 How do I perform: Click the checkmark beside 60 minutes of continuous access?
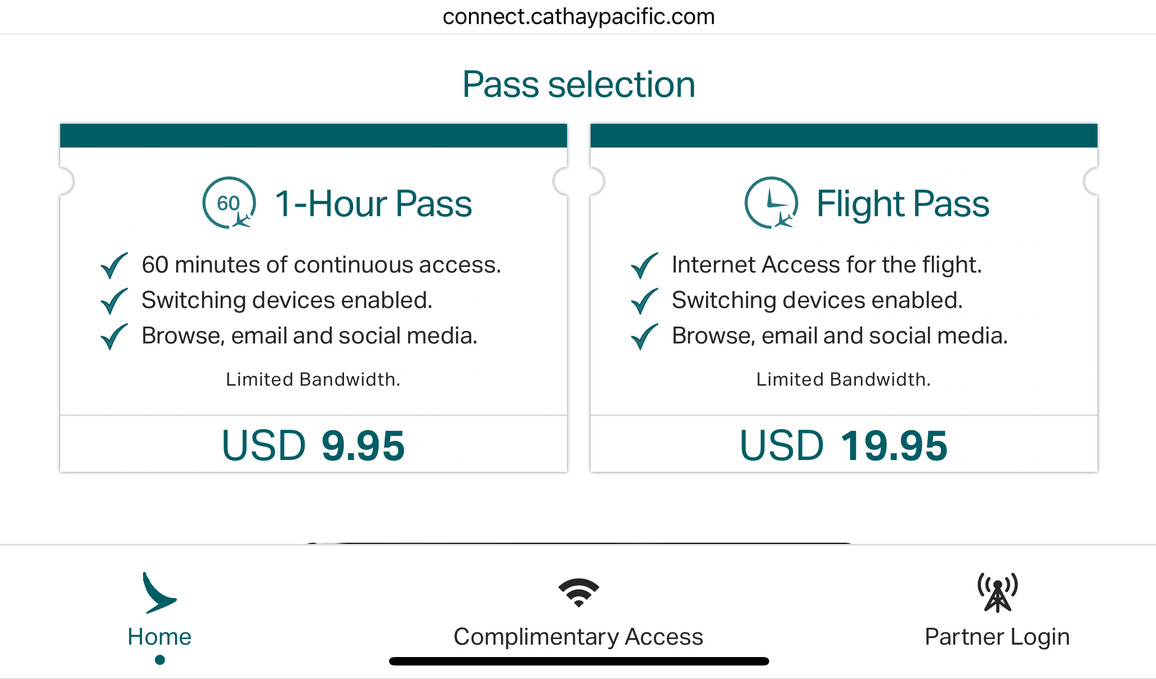click(x=113, y=265)
